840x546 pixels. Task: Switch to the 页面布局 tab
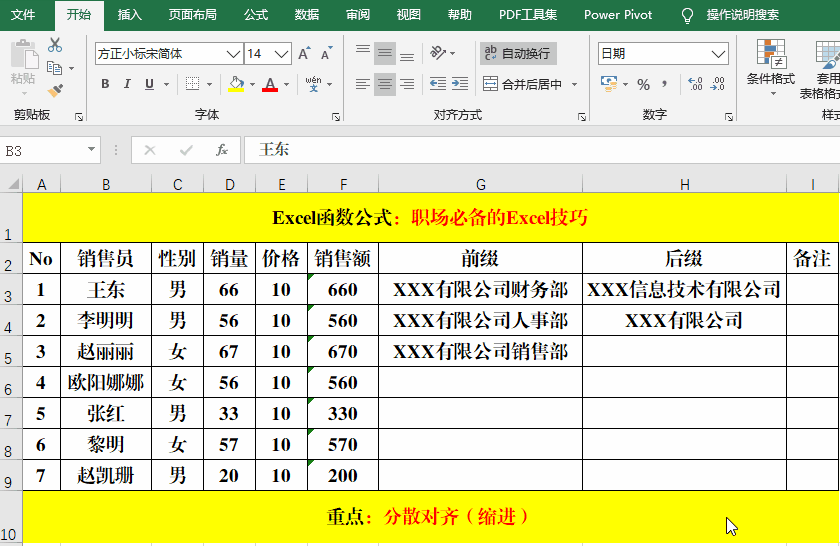tap(192, 15)
